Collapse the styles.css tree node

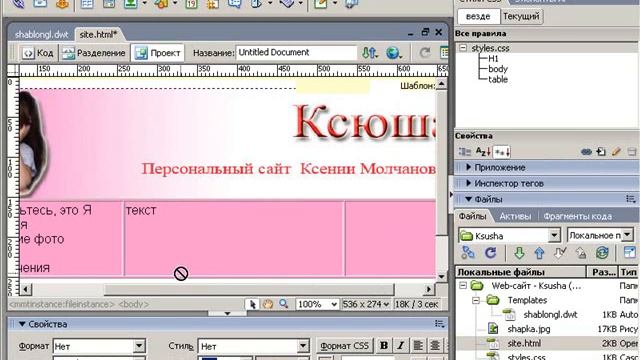point(463,48)
